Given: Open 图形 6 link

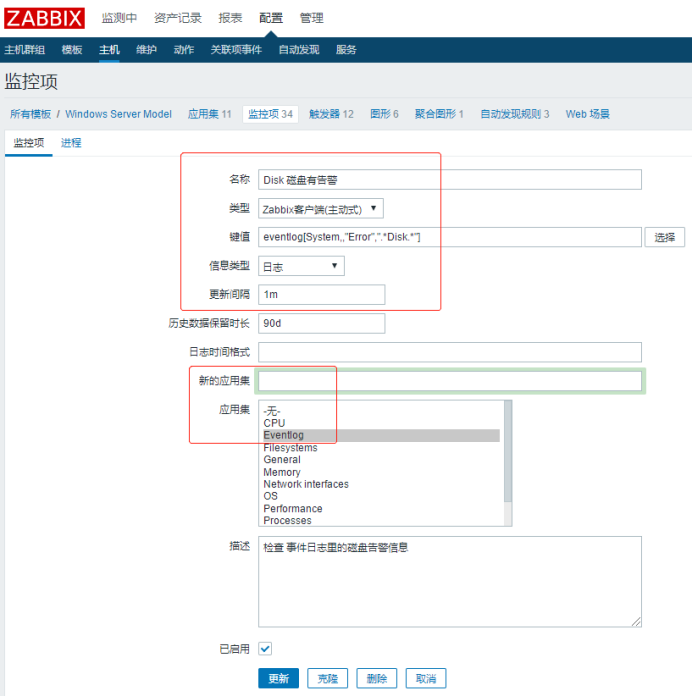Looking at the screenshot, I should [384, 114].
